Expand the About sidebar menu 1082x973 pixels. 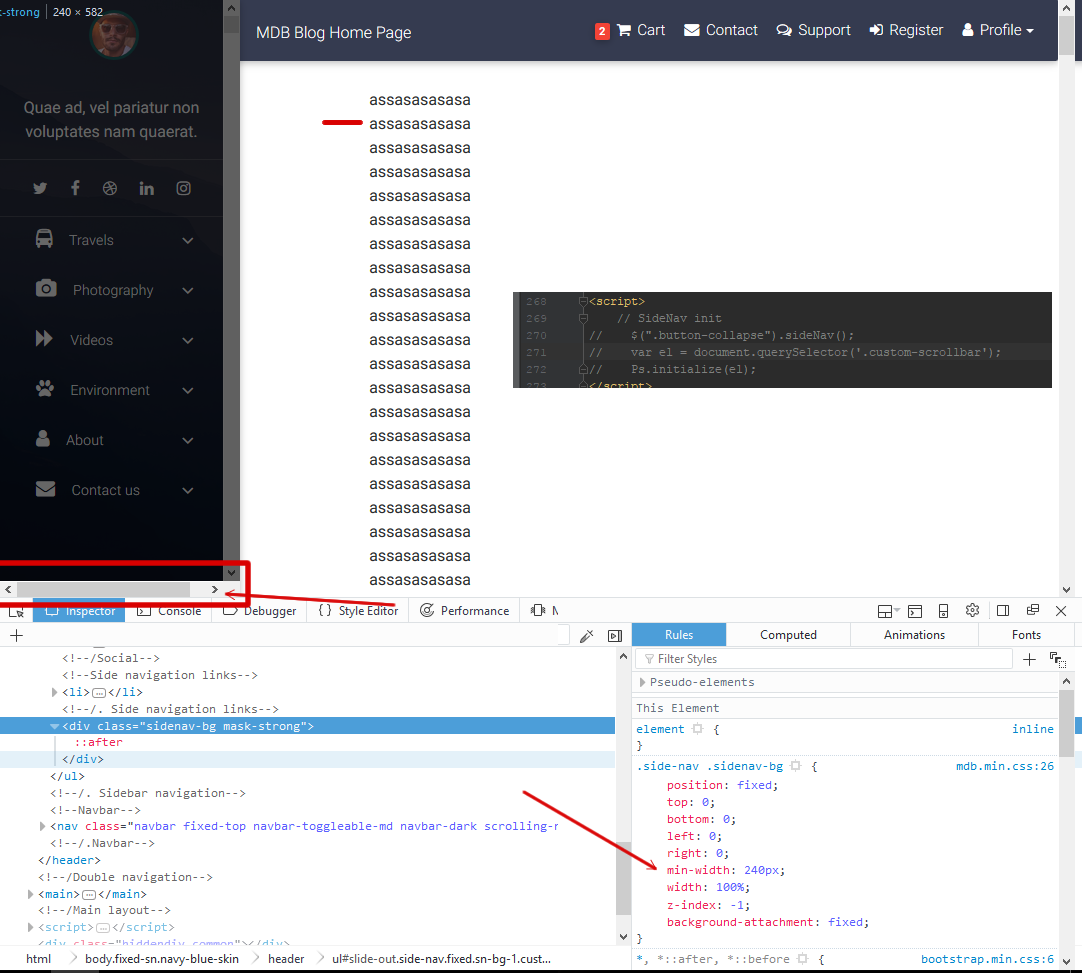coord(112,440)
